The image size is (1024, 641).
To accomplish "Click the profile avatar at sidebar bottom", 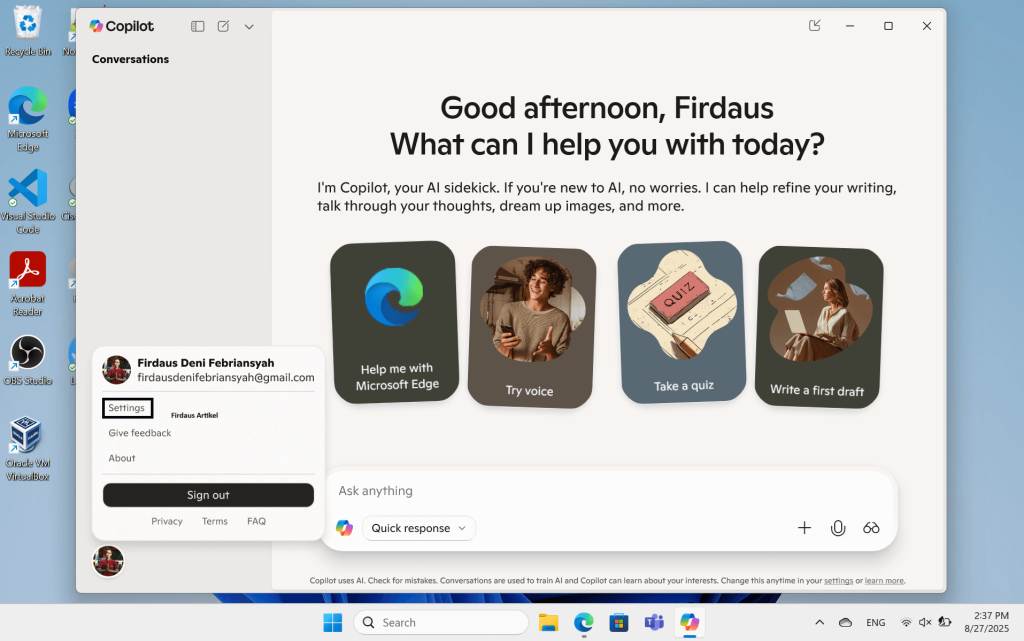I will pos(108,561).
